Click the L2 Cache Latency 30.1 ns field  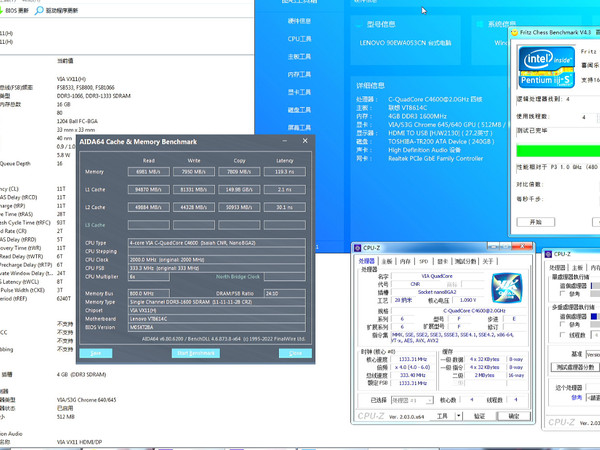[x=285, y=207]
